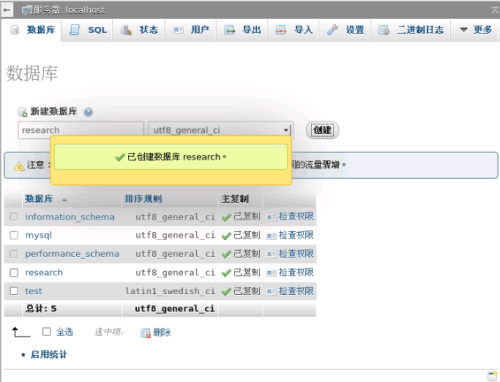The image size is (500, 382).
Task: Click 检查权限 for test
Action: pos(296,291)
